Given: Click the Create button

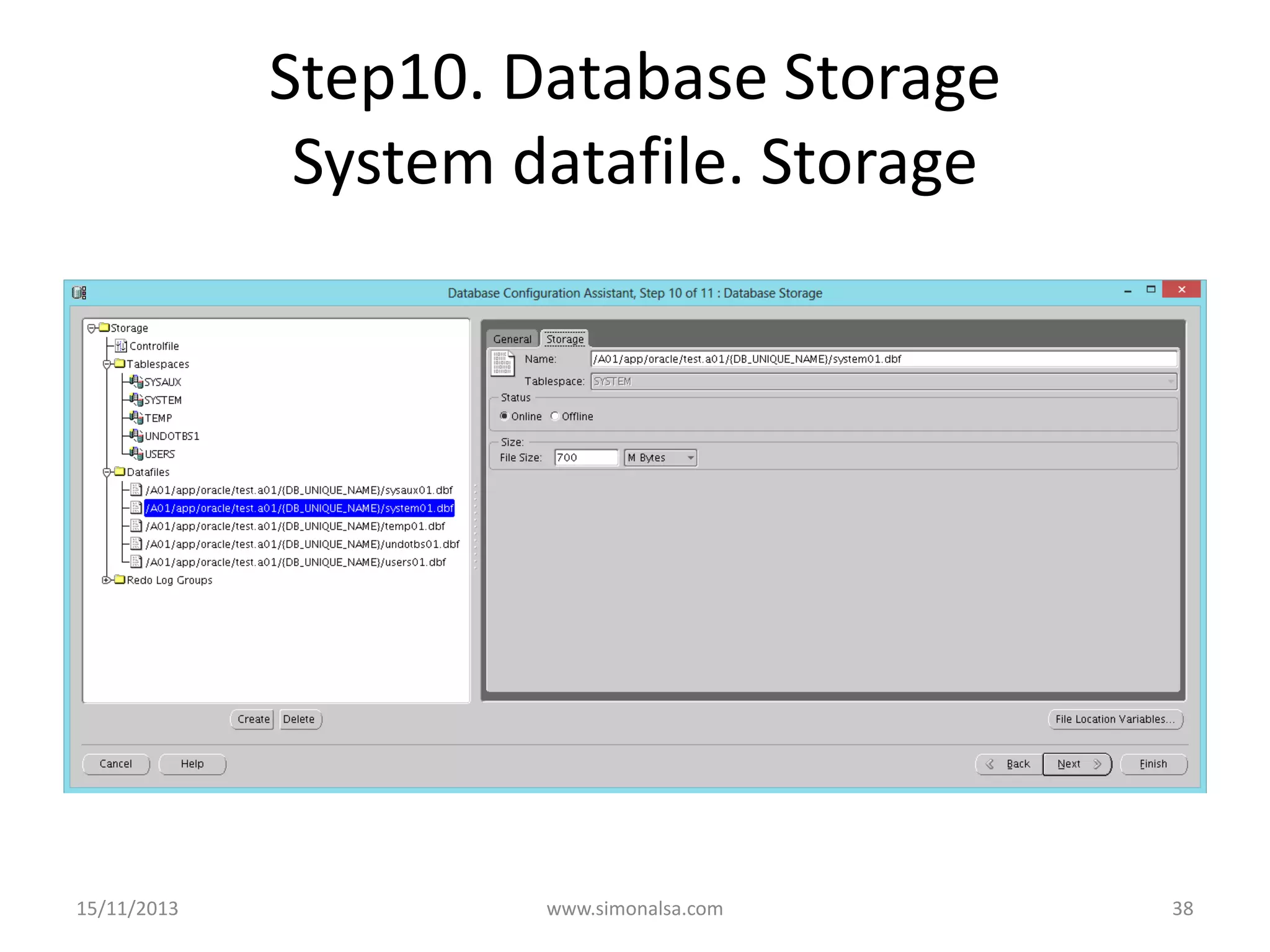Looking at the screenshot, I should coord(253,719).
